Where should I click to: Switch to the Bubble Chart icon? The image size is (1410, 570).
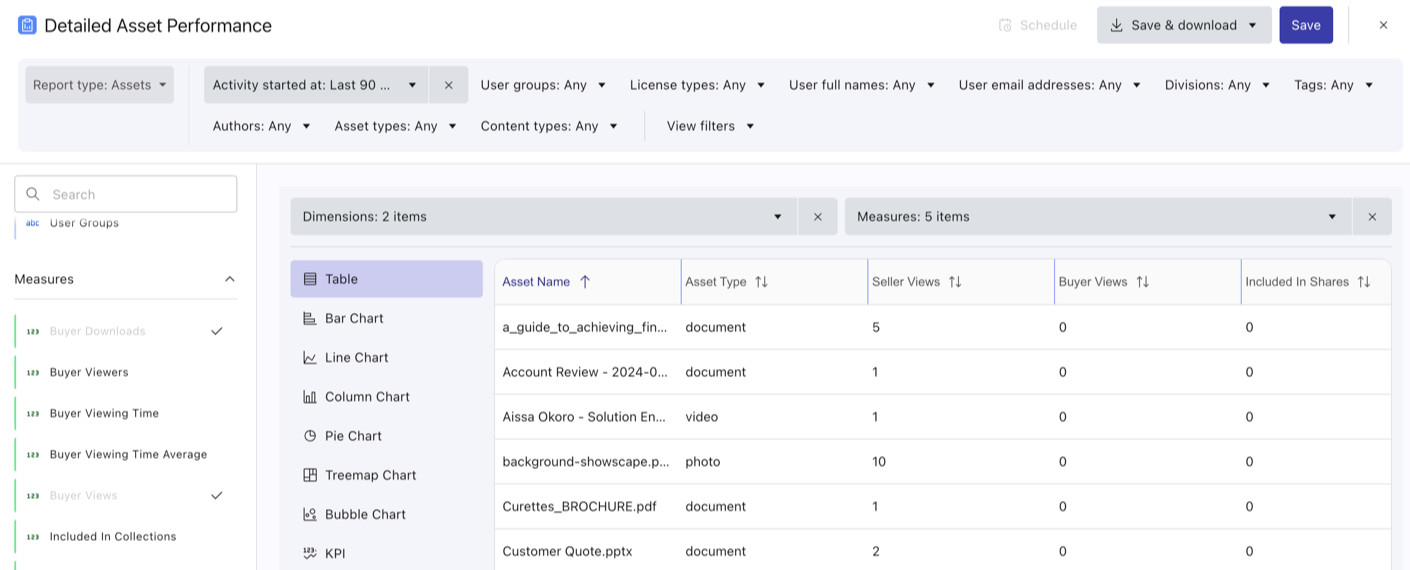point(310,514)
